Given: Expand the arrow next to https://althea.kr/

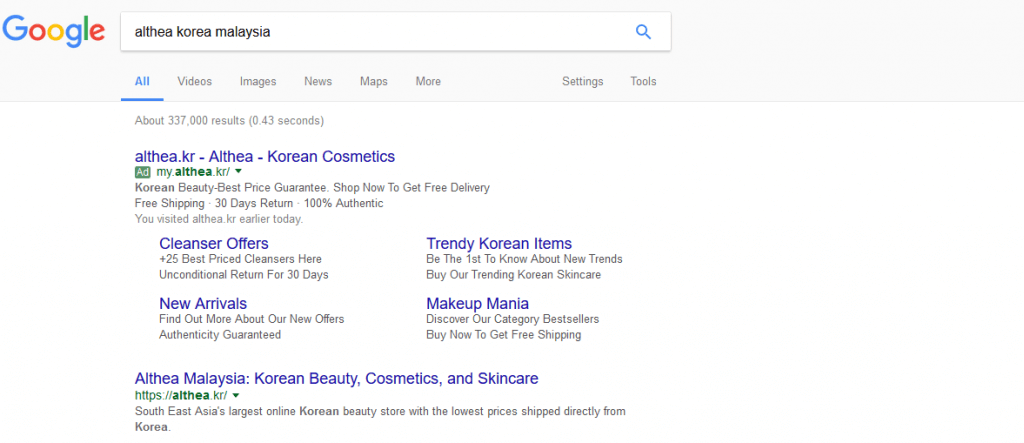Looking at the screenshot, I should point(236,395).
